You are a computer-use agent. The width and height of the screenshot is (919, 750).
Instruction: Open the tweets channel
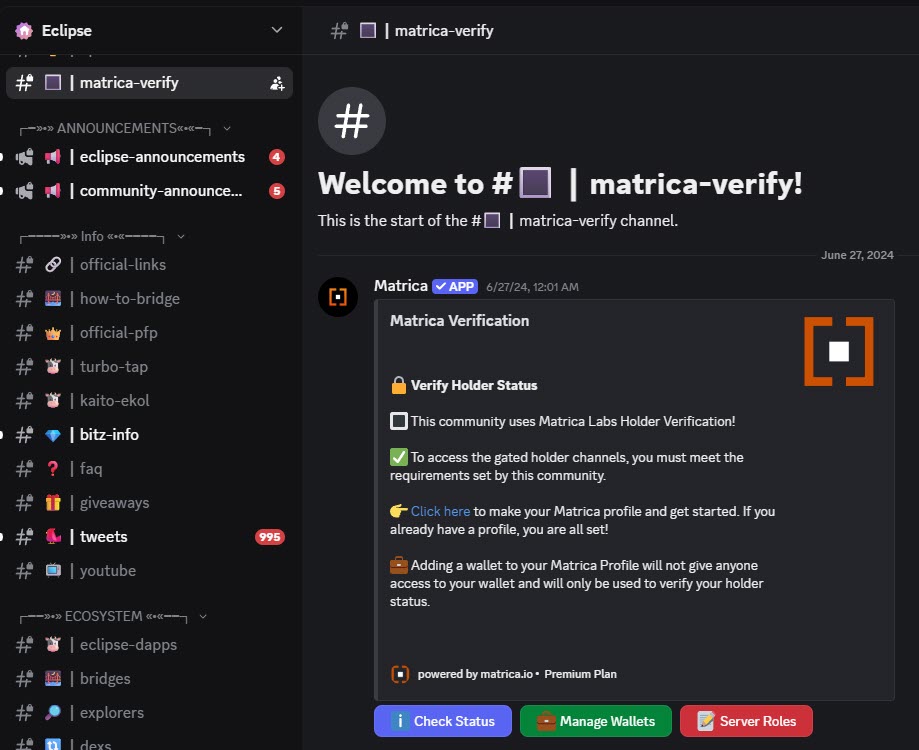click(x=149, y=537)
